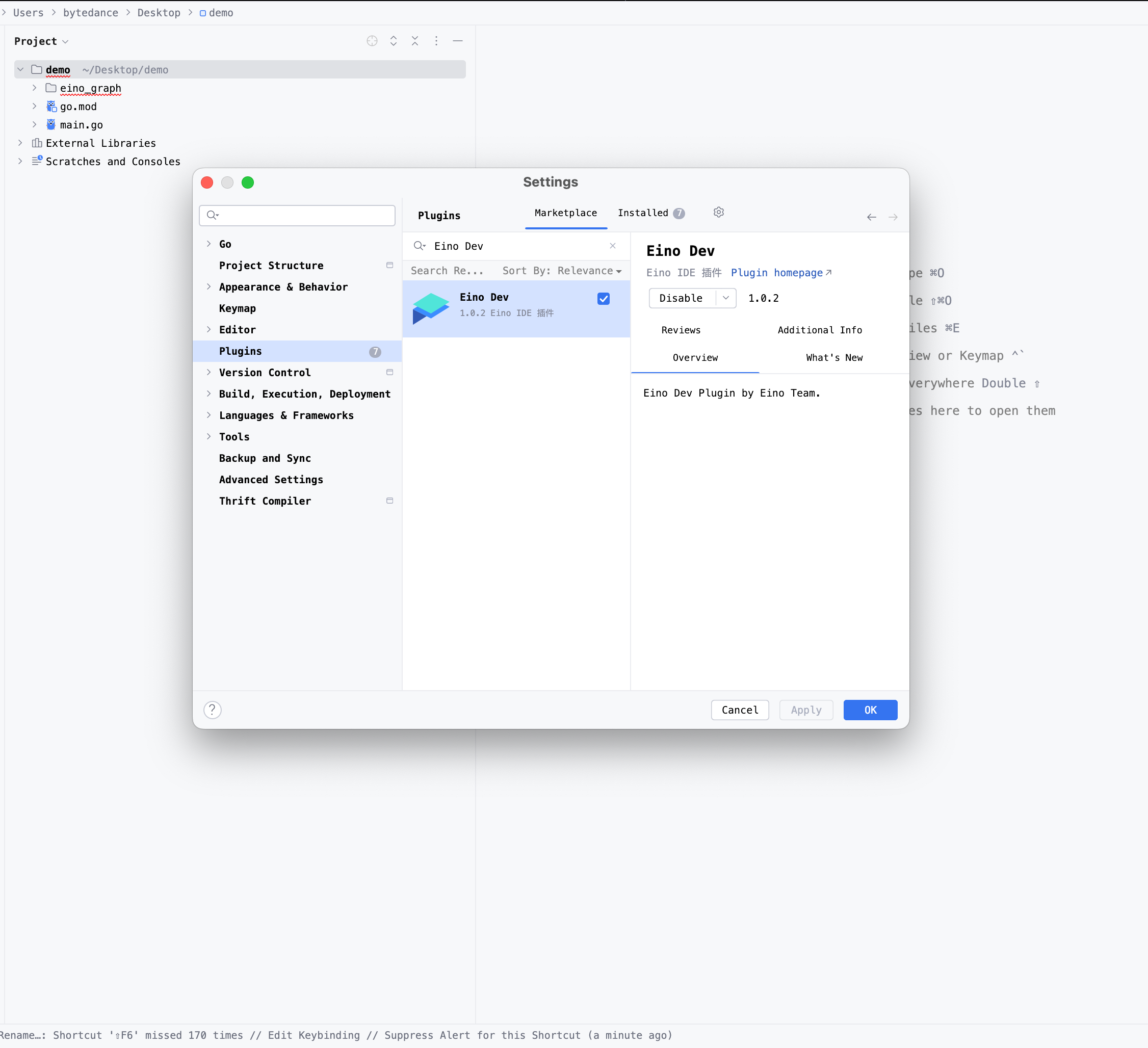This screenshot has height=1048, width=1148.
Task: Expand eino_graph folder in project tree
Action: tap(35, 88)
